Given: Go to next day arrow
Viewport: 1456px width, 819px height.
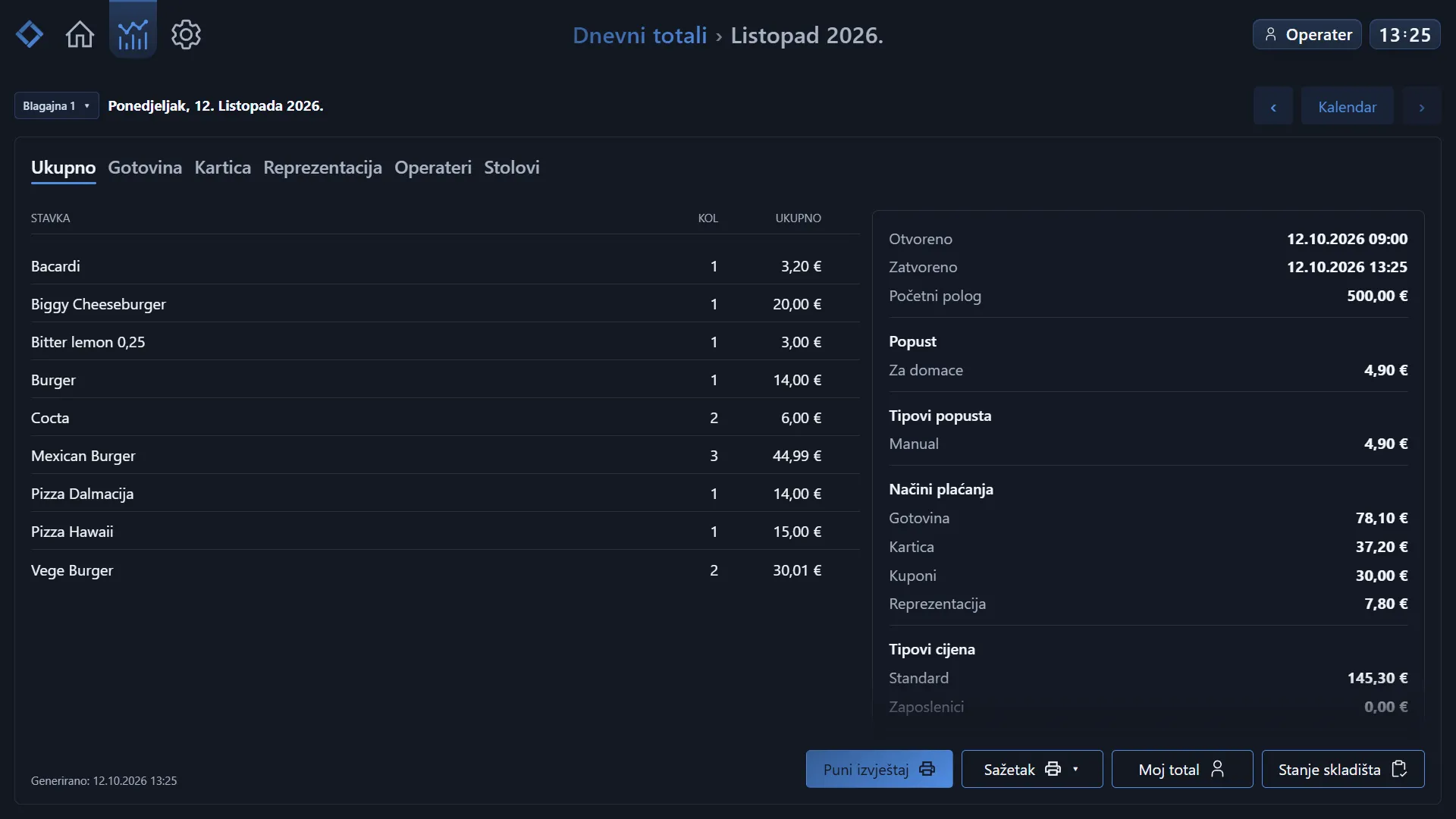Looking at the screenshot, I should tap(1422, 107).
